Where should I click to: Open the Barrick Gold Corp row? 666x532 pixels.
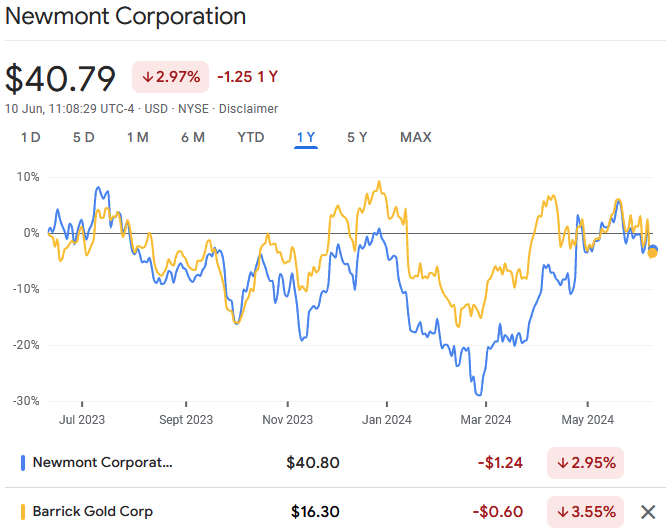tap(93, 512)
